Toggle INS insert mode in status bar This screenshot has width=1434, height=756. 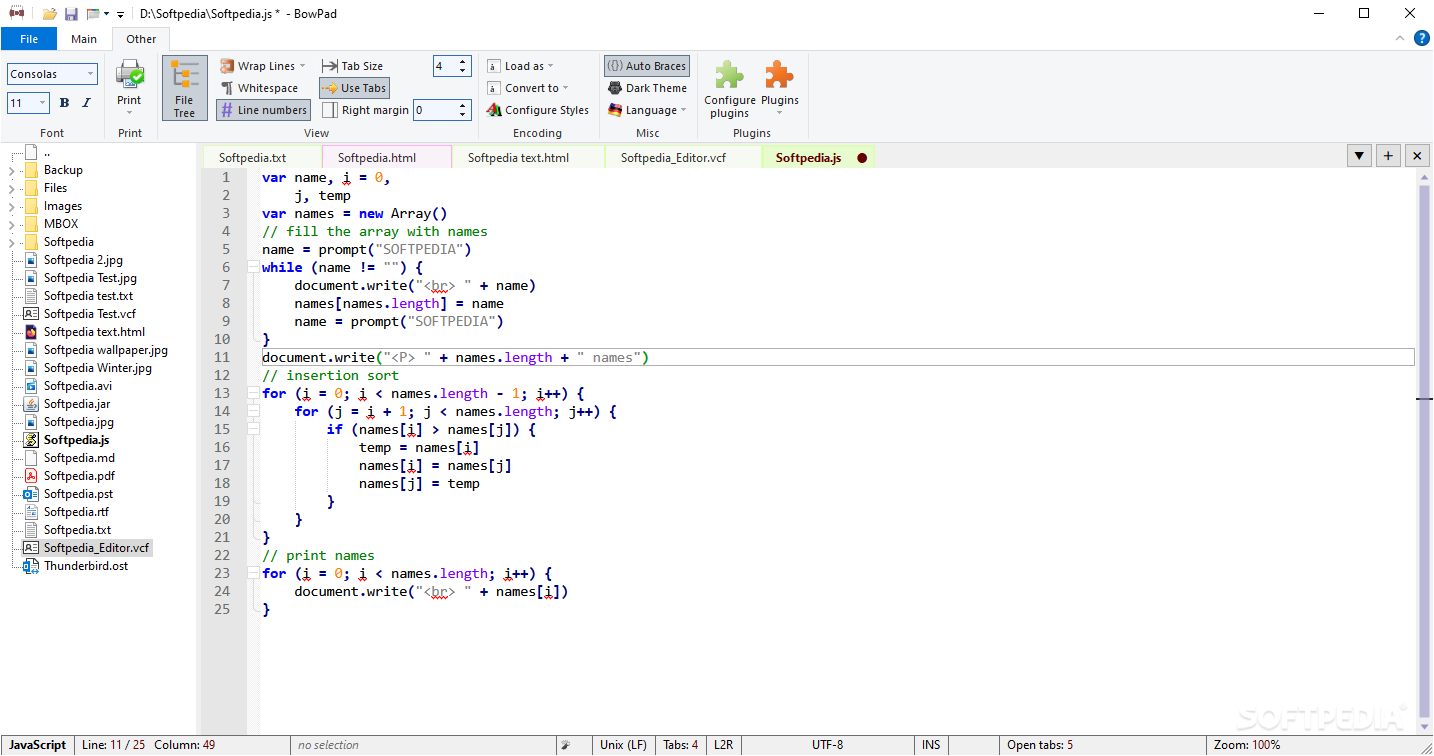[x=931, y=745]
